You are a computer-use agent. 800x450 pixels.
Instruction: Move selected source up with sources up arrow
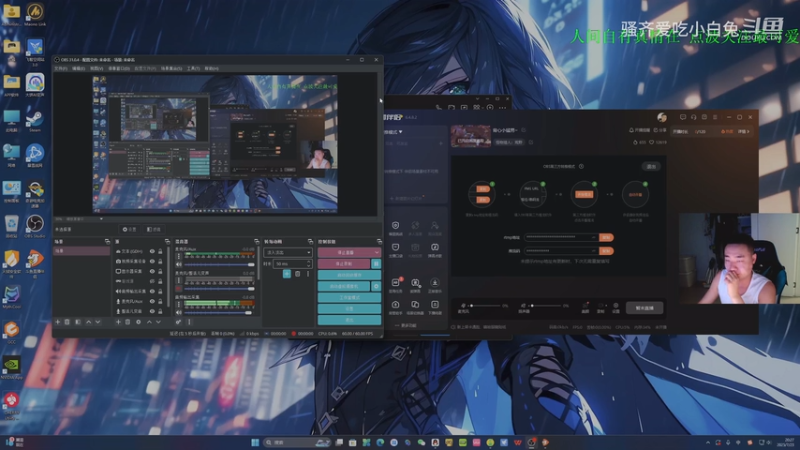(x=149, y=322)
